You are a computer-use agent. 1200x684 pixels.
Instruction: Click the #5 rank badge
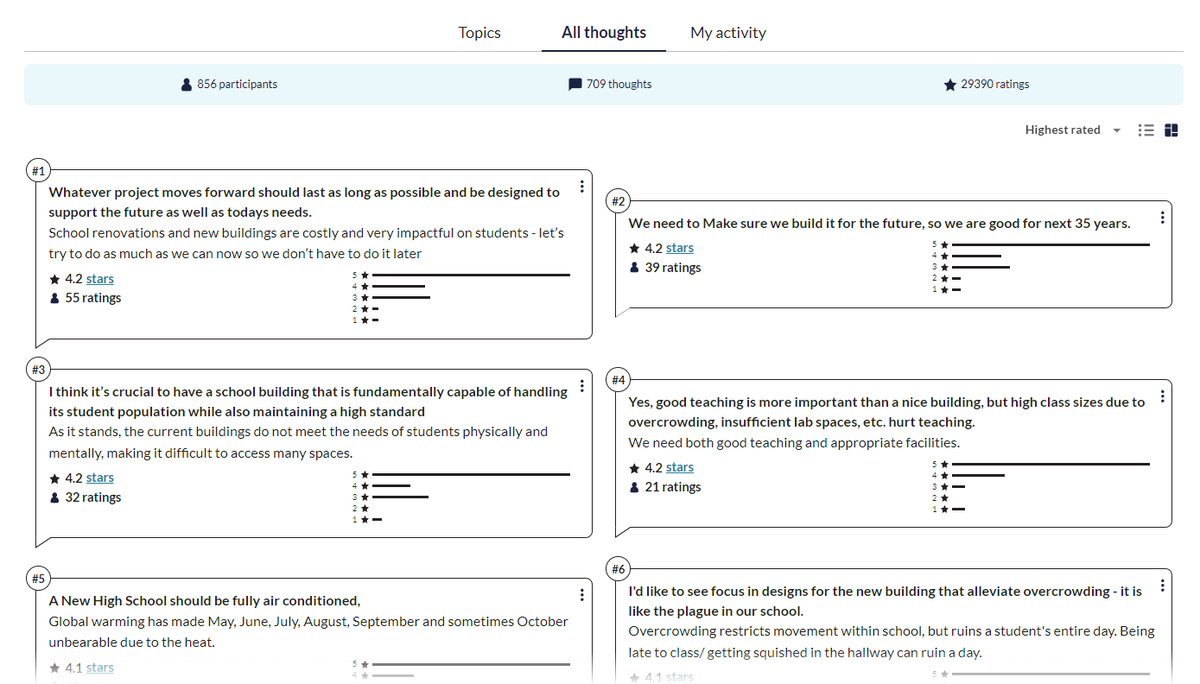click(38, 578)
